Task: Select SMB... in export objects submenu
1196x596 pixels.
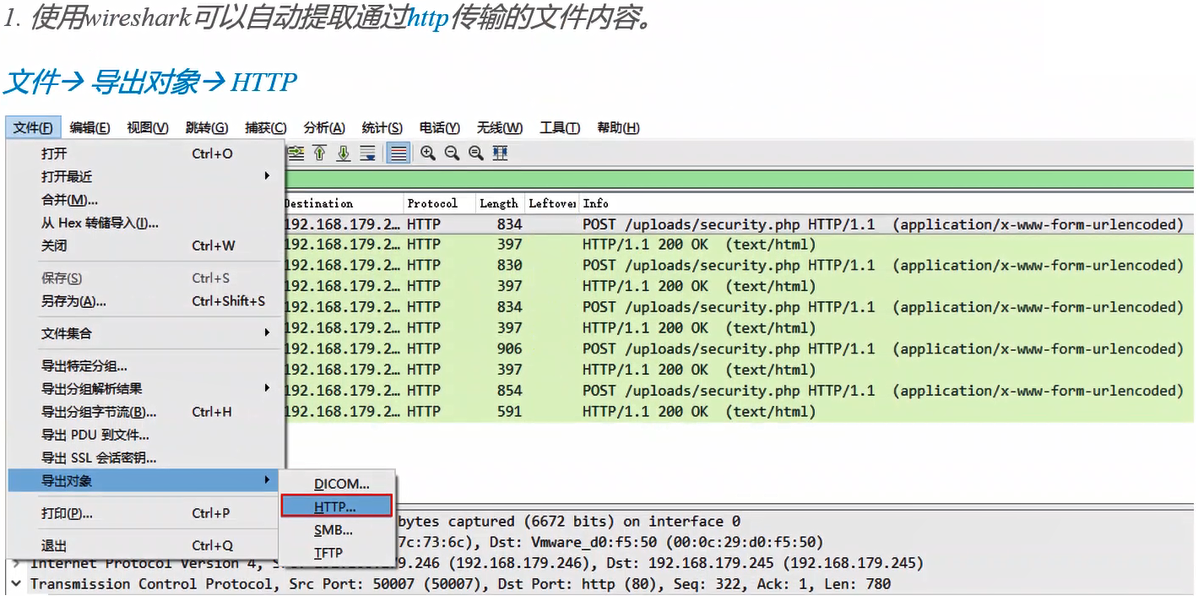Action: [337, 530]
